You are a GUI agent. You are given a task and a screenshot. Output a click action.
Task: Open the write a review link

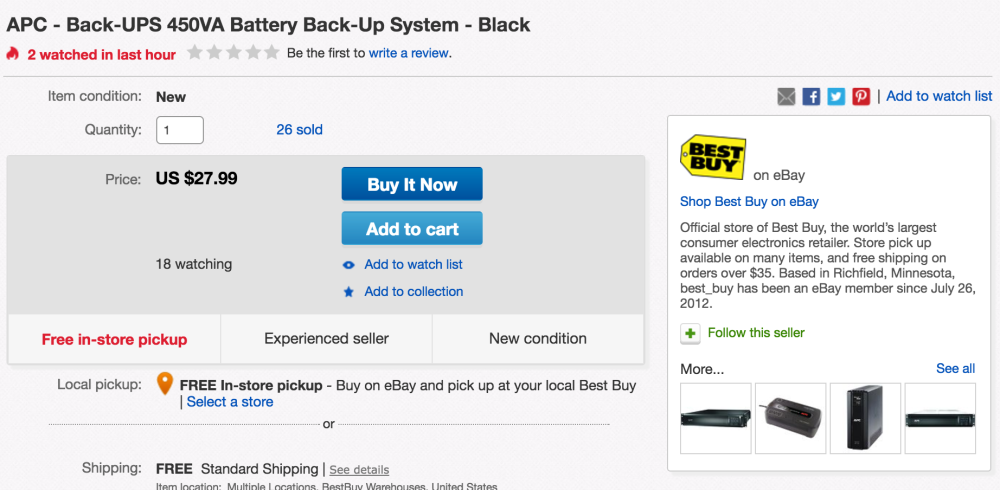[409, 53]
